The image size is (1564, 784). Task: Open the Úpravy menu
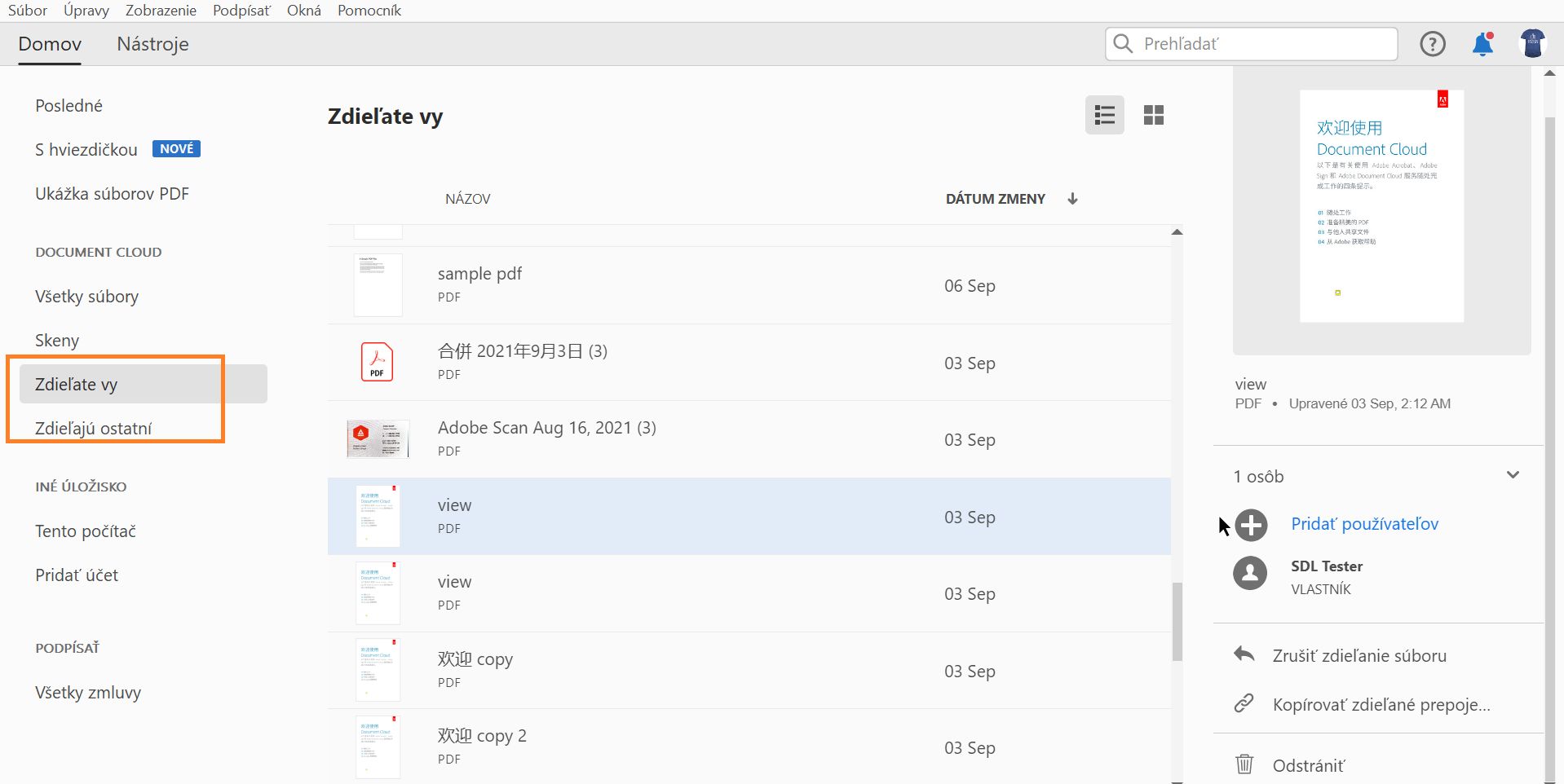[86, 11]
